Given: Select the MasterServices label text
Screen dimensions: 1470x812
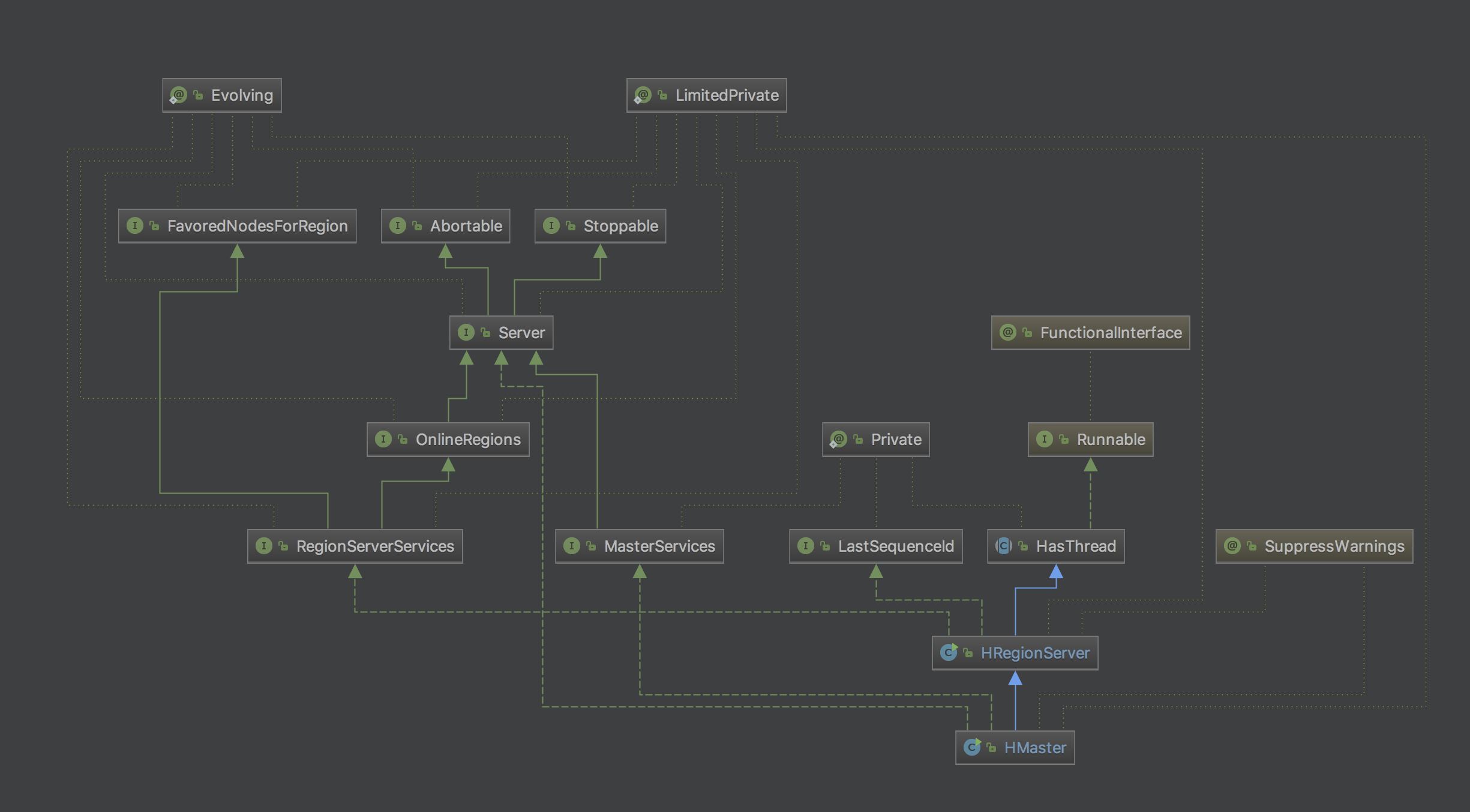Looking at the screenshot, I should click(x=660, y=546).
